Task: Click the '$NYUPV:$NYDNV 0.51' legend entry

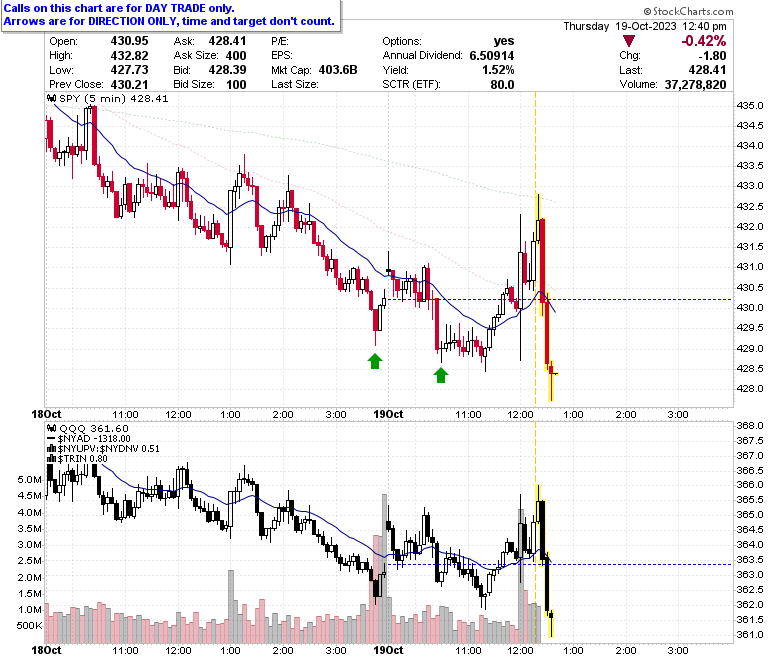Action: point(108,449)
